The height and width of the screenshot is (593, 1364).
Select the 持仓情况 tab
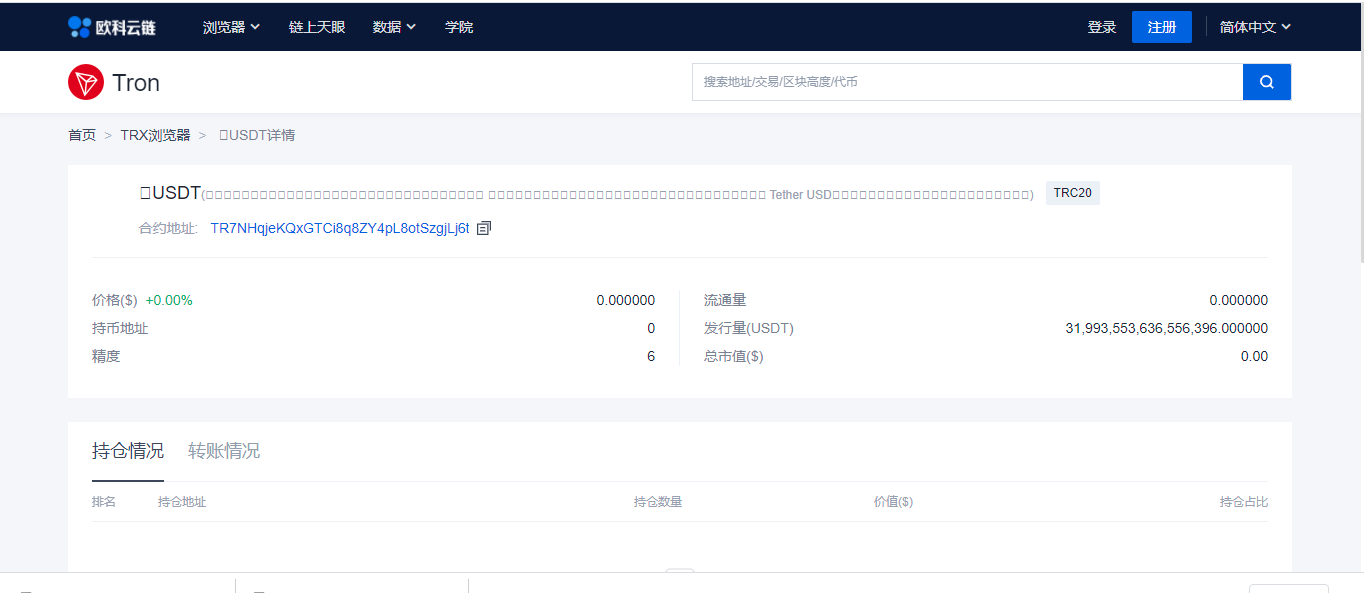pos(128,451)
